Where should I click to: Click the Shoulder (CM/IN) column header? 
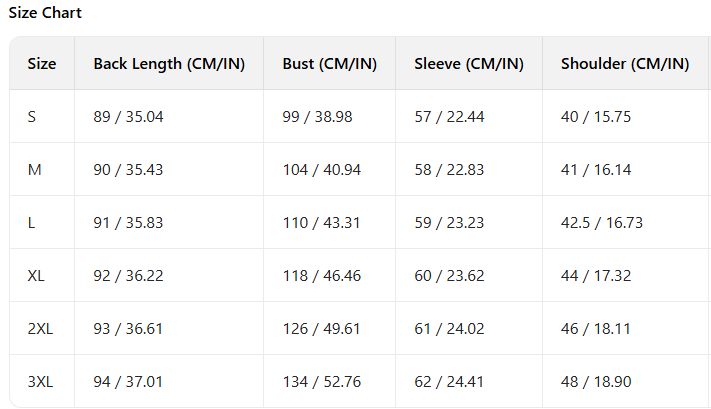click(625, 63)
